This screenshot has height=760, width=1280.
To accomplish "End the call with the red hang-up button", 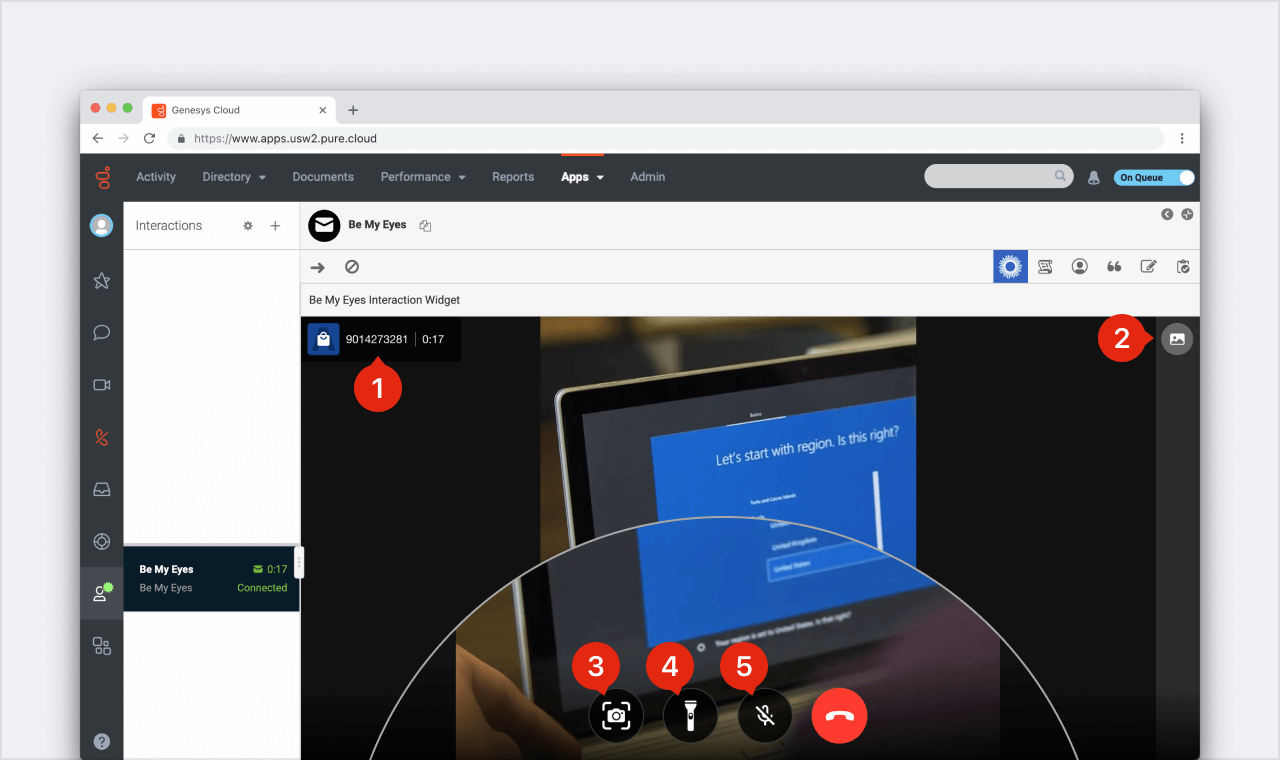I will point(839,715).
